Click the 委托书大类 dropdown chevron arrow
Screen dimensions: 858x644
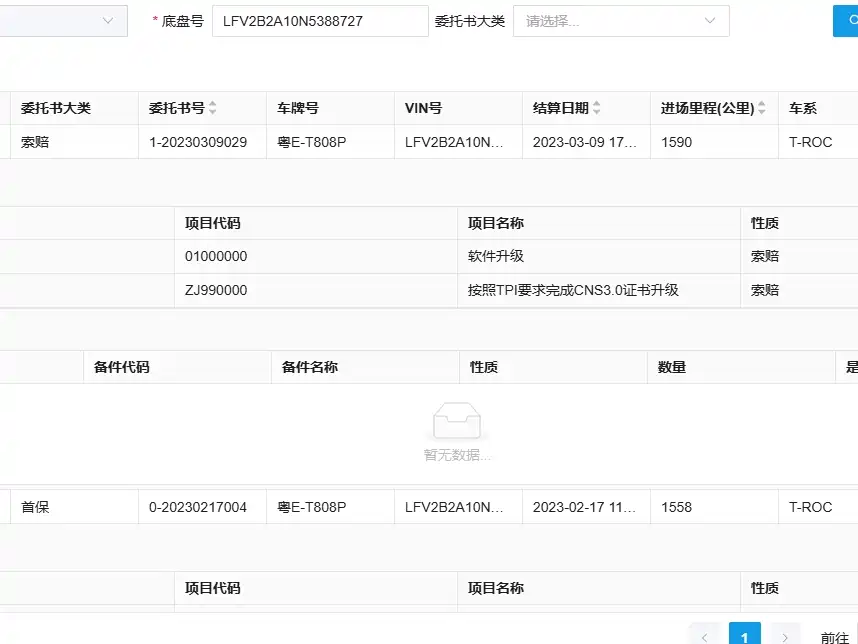click(x=710, y=21)
